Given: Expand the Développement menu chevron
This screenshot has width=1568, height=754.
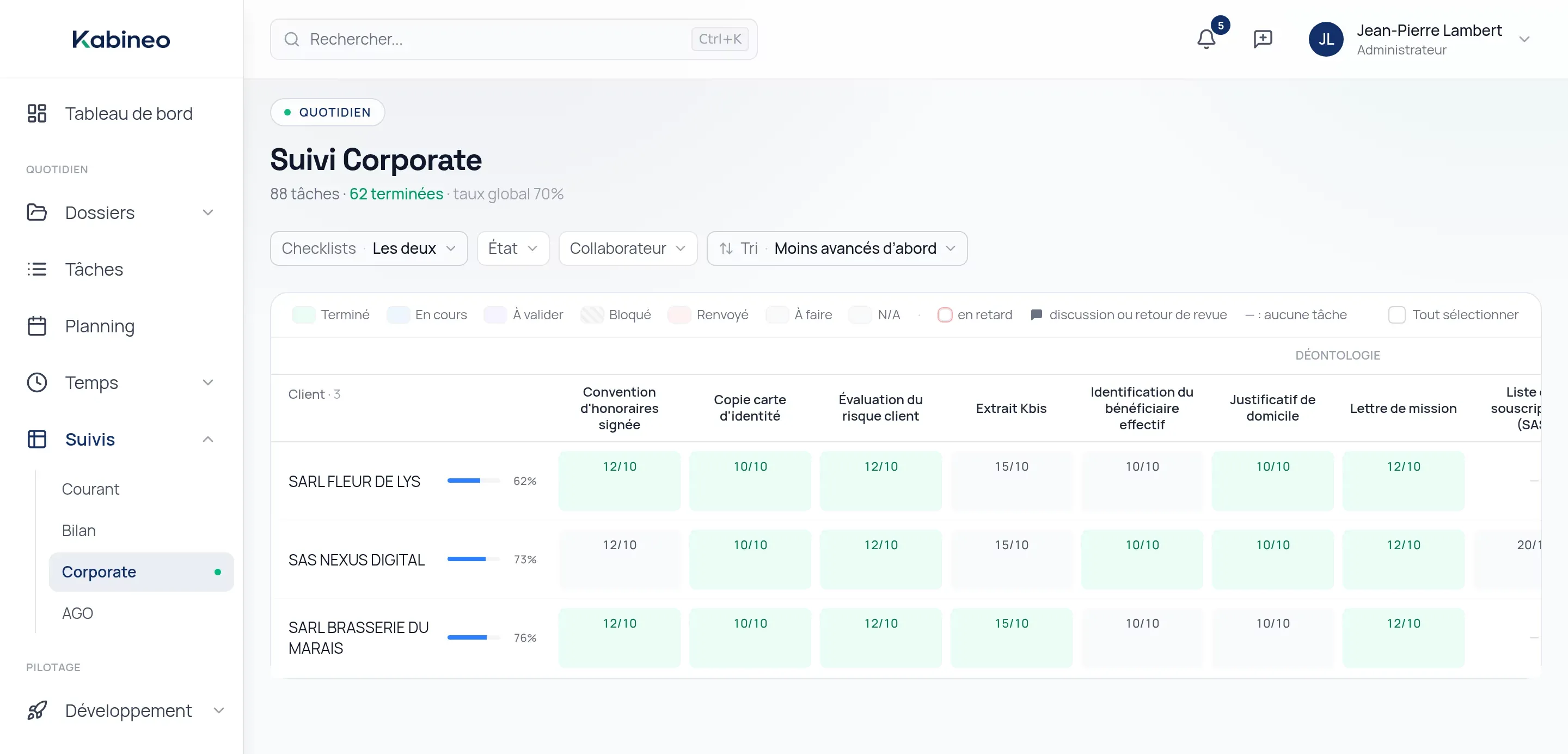Looking at the screenshot, I should coord(218,710).
